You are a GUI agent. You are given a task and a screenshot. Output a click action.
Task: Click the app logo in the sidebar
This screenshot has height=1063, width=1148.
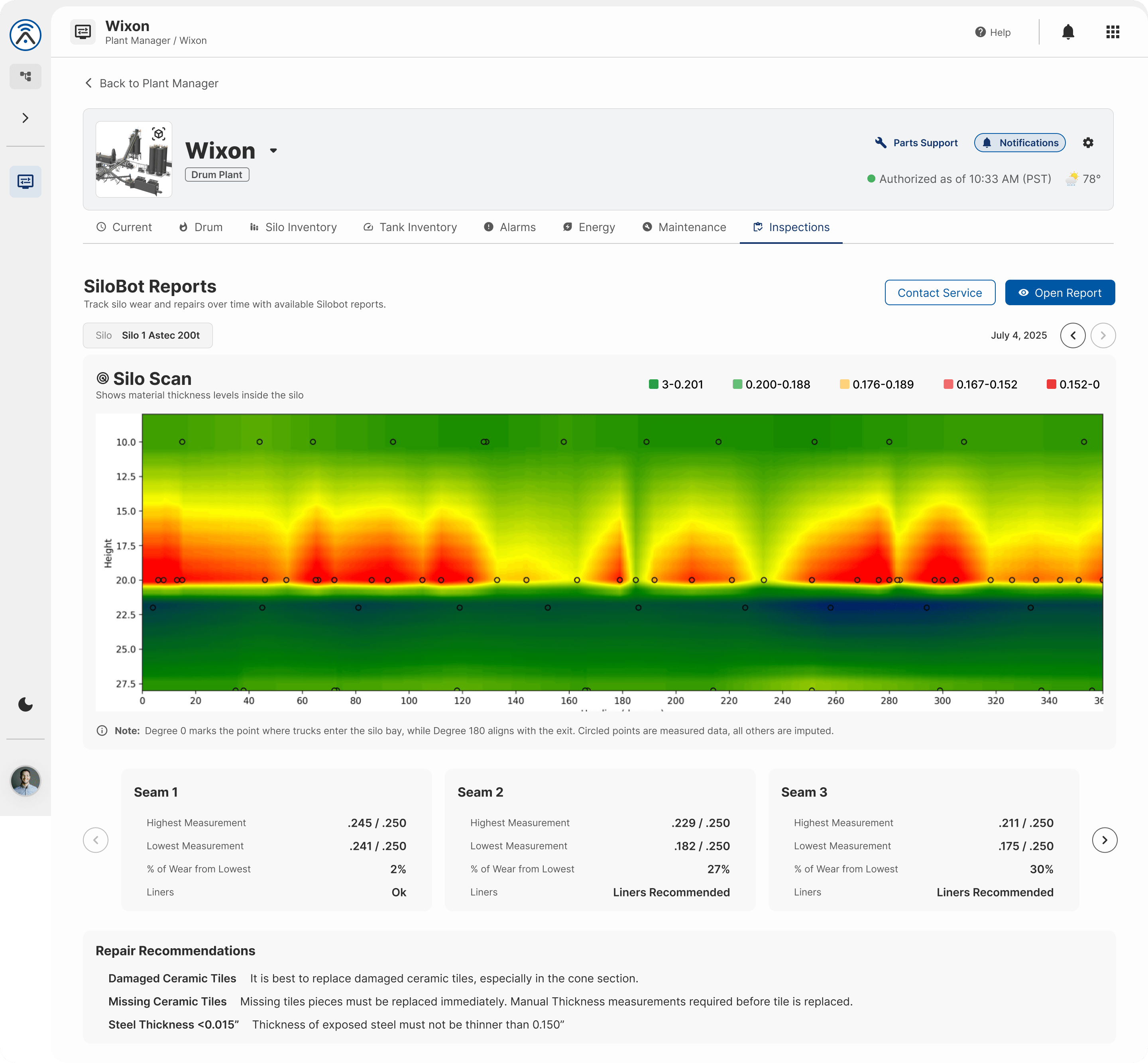(x=26, y=35)
